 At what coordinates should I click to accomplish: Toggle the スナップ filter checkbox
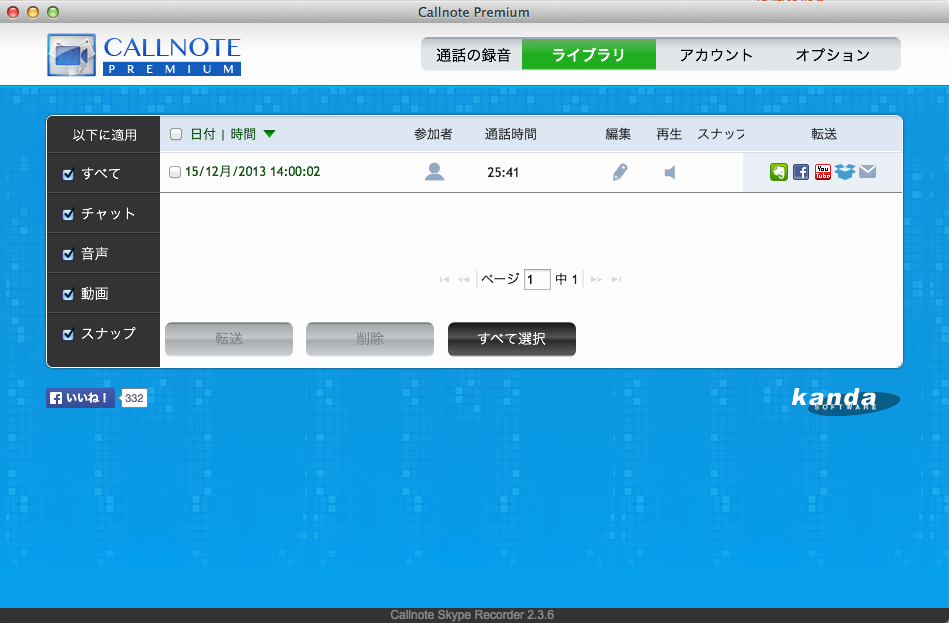tap(68, 334)
